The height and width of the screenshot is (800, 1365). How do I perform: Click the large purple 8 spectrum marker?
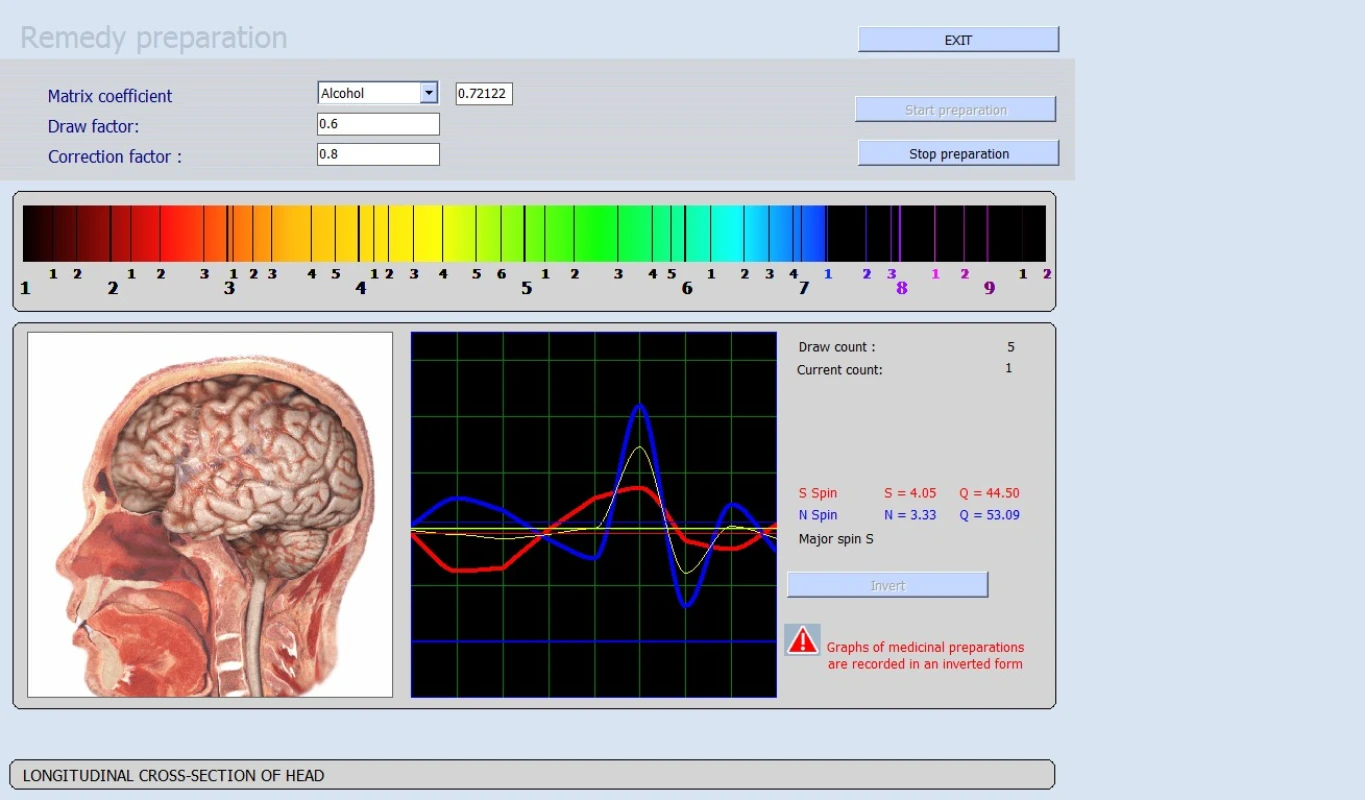902,289
